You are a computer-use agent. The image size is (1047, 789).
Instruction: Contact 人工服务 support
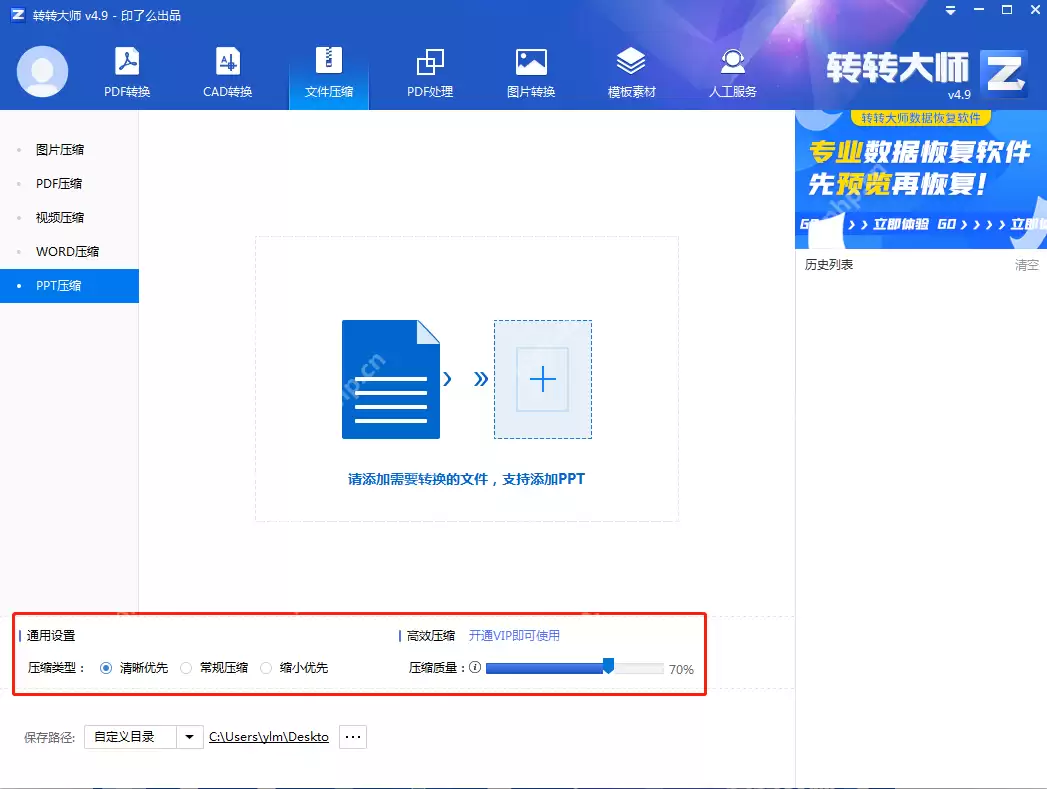733,70
